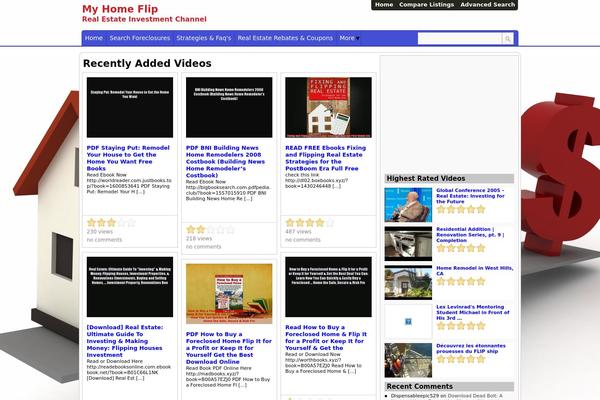Open the Staying Put Remodel video thumbnail
Image resolution: width=600 pixels, height=400 pixels.
[130, 107]
